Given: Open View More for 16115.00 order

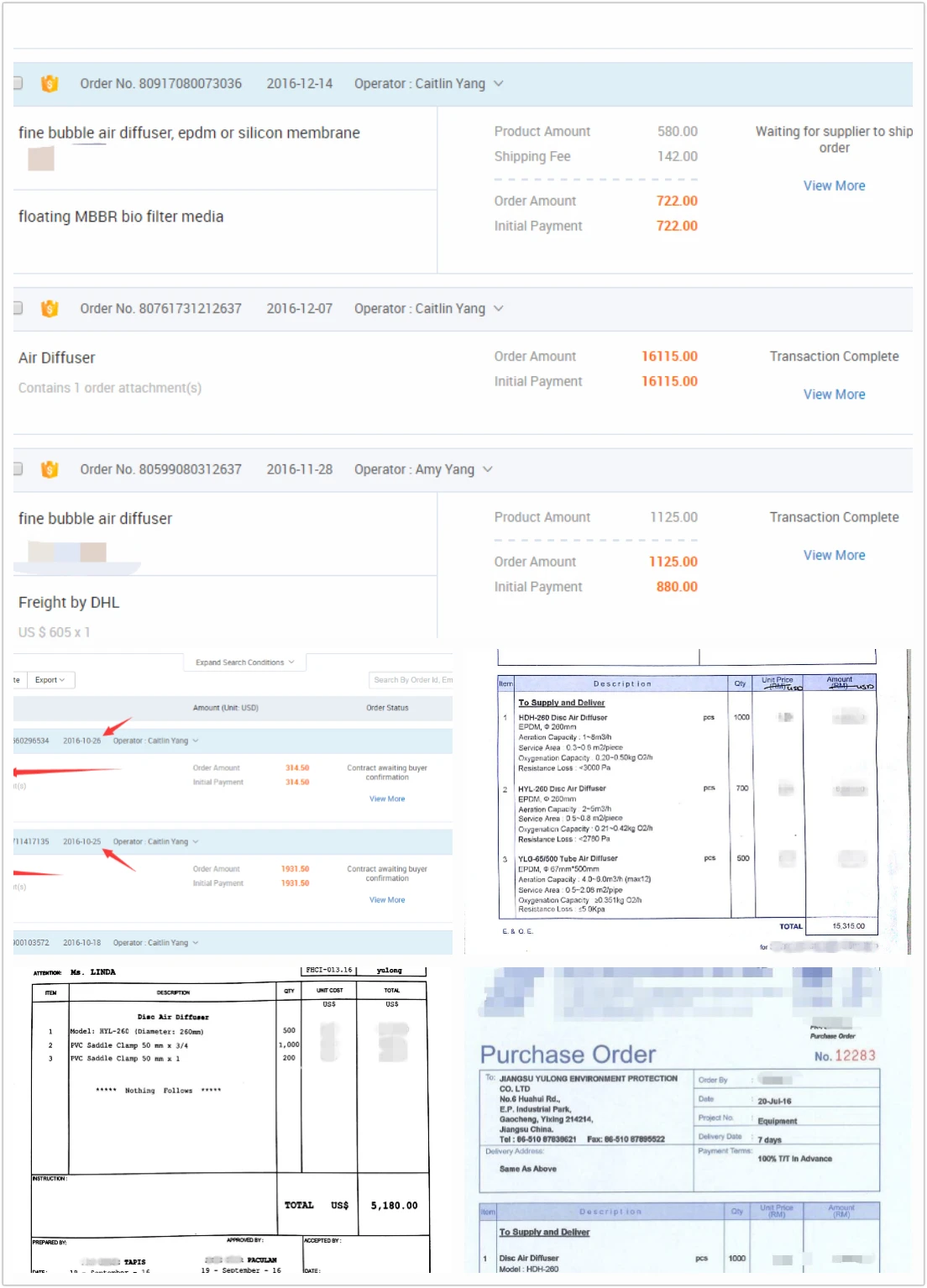Looking at the screenshot, I should click(834, 395).
